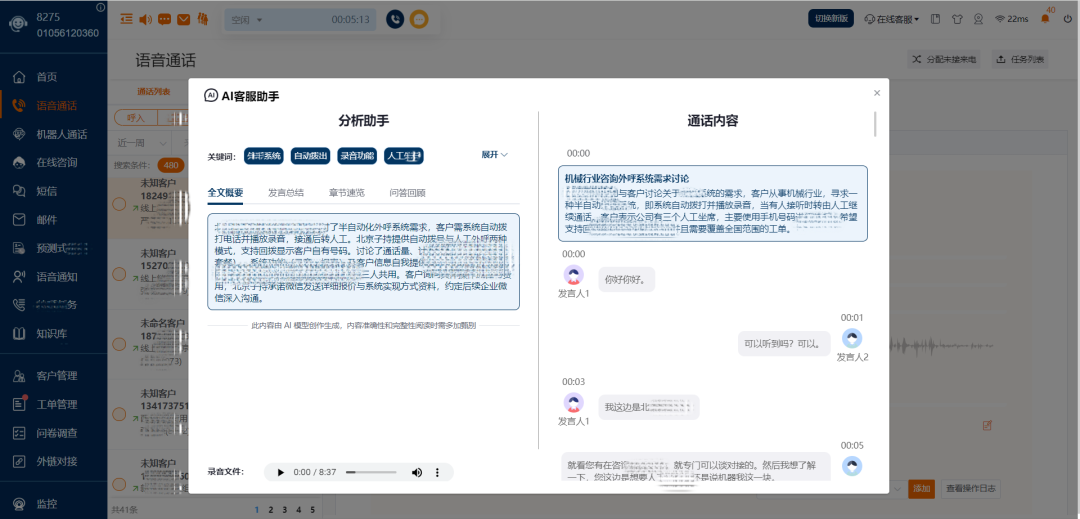The height and width of the screenshot is (519, 1080).
Task: Close the AI客服助手 dialog
Action: 877,92
